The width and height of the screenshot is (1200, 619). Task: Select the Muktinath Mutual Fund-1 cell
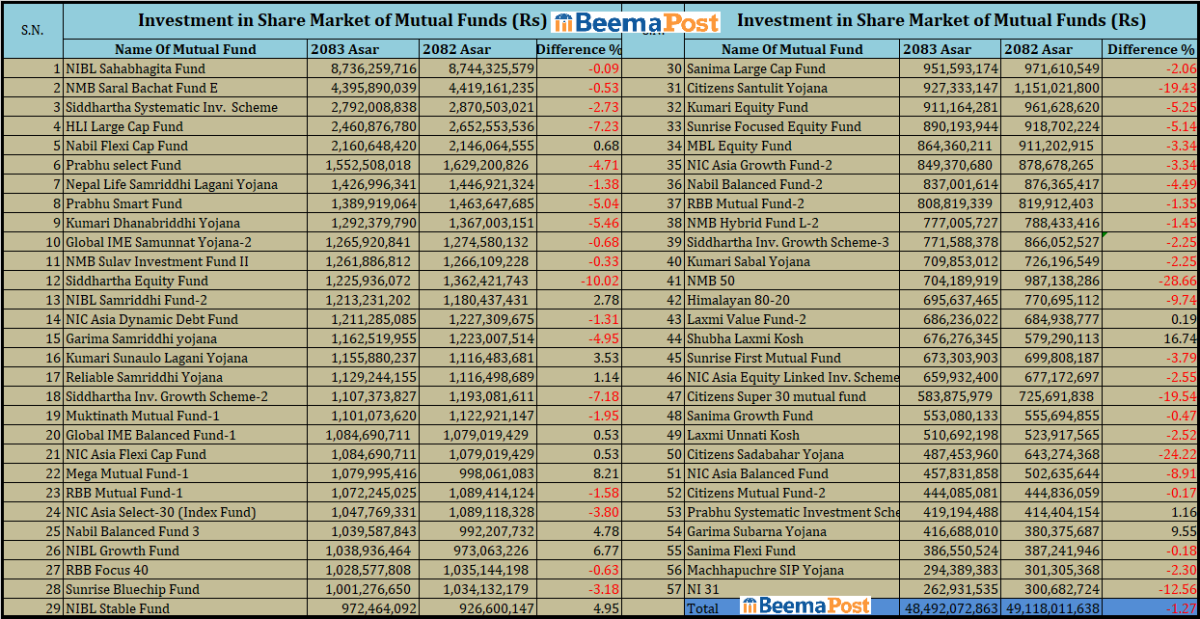coord(185,415)
